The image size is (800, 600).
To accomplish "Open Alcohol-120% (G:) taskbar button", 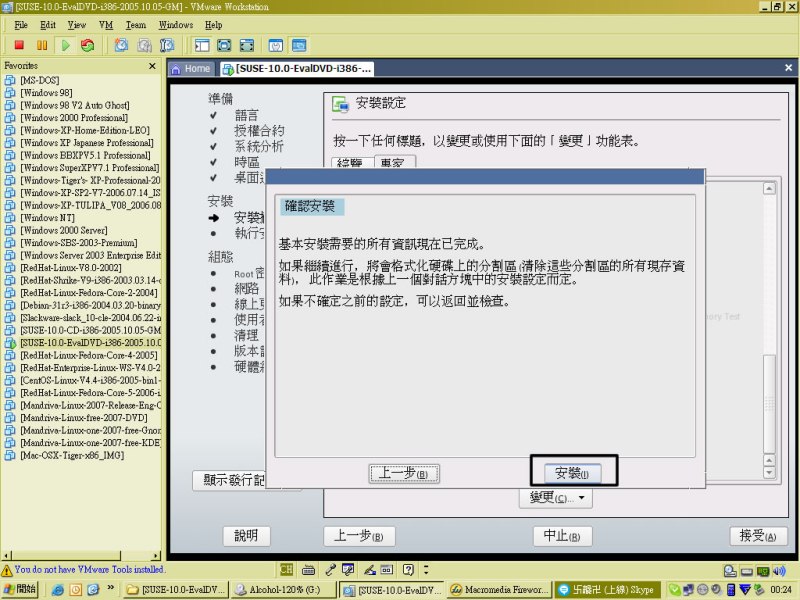I will (283, 590).
